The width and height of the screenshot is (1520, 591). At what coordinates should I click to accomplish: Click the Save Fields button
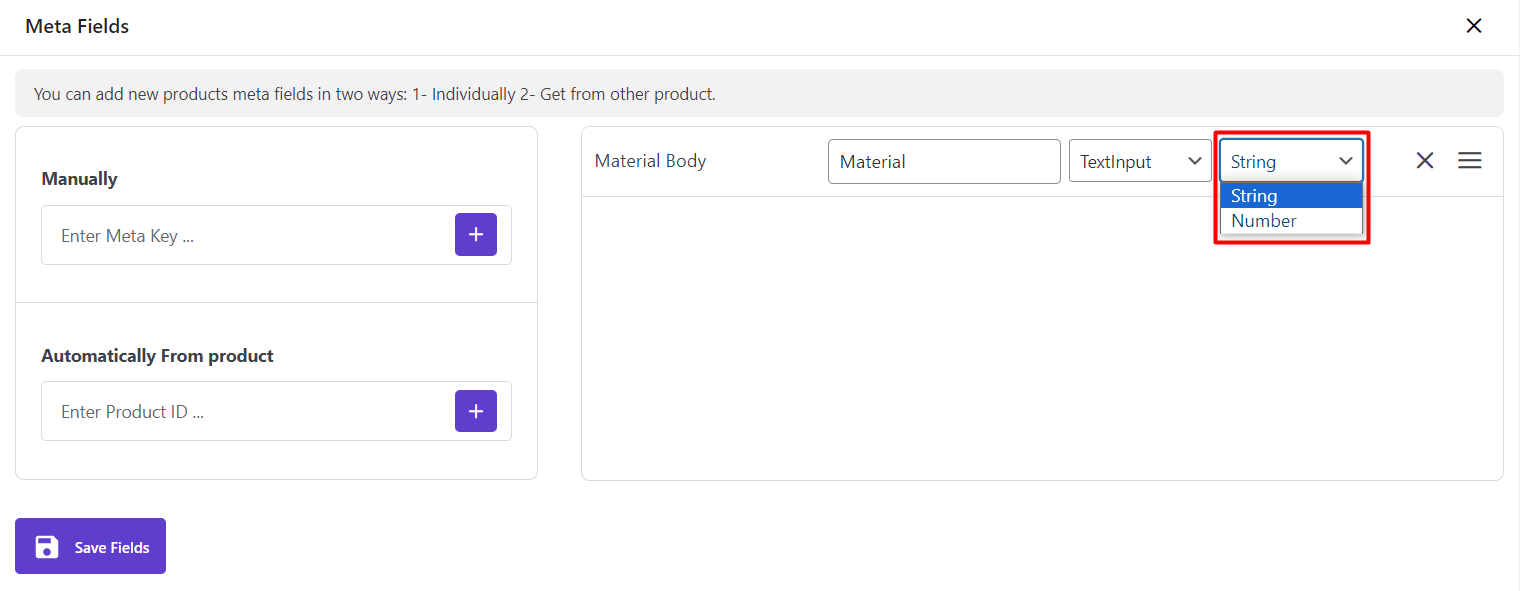coord(90,546)
